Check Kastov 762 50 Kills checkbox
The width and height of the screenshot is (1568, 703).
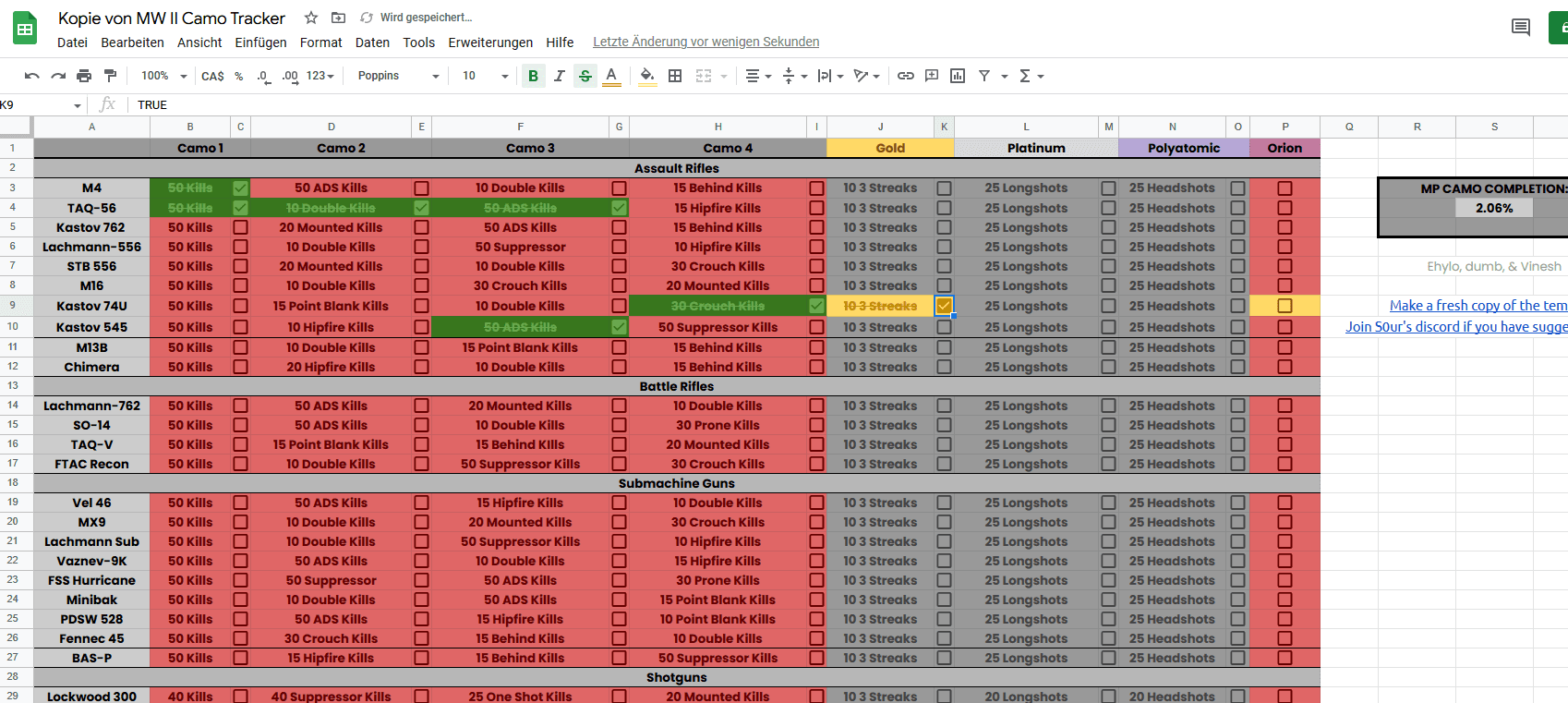(x=240, y=227)
